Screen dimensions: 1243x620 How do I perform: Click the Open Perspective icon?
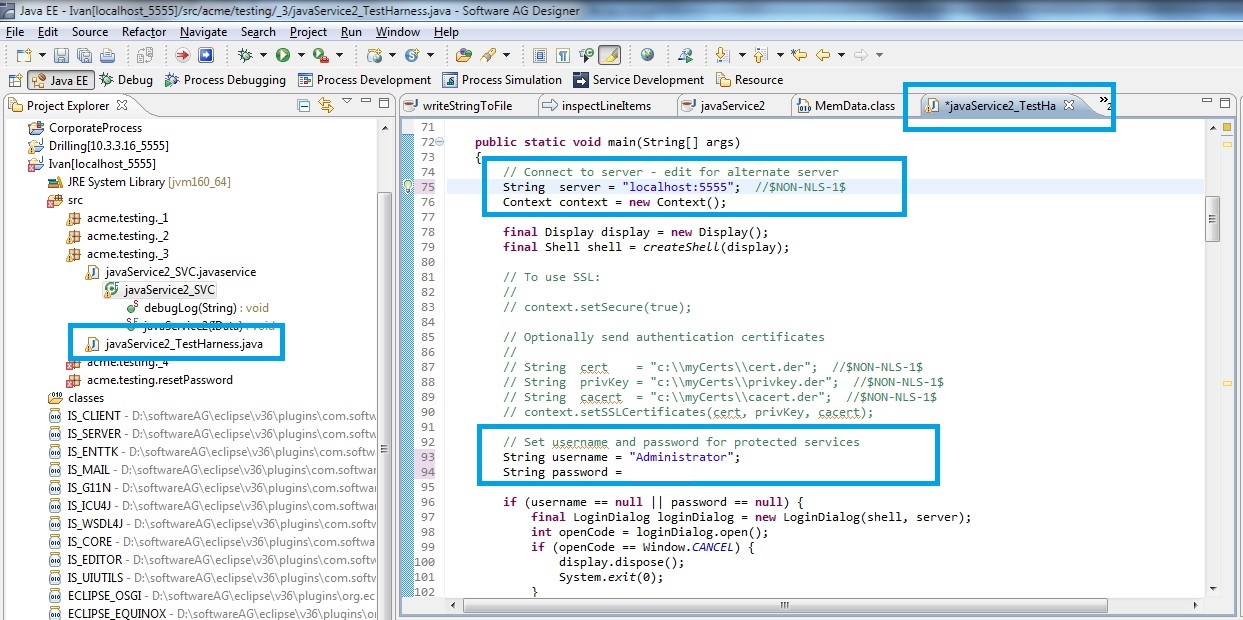click(x=15, y=80)
